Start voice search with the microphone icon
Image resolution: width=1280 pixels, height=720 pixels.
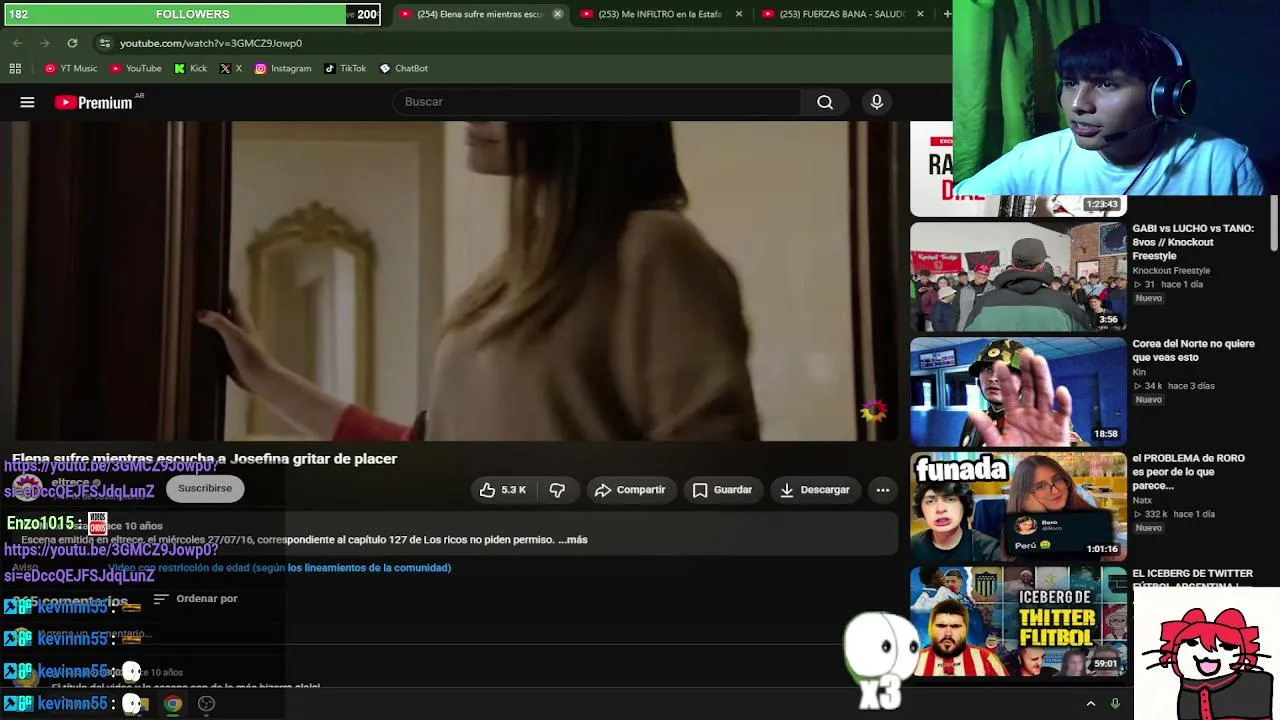877,102
